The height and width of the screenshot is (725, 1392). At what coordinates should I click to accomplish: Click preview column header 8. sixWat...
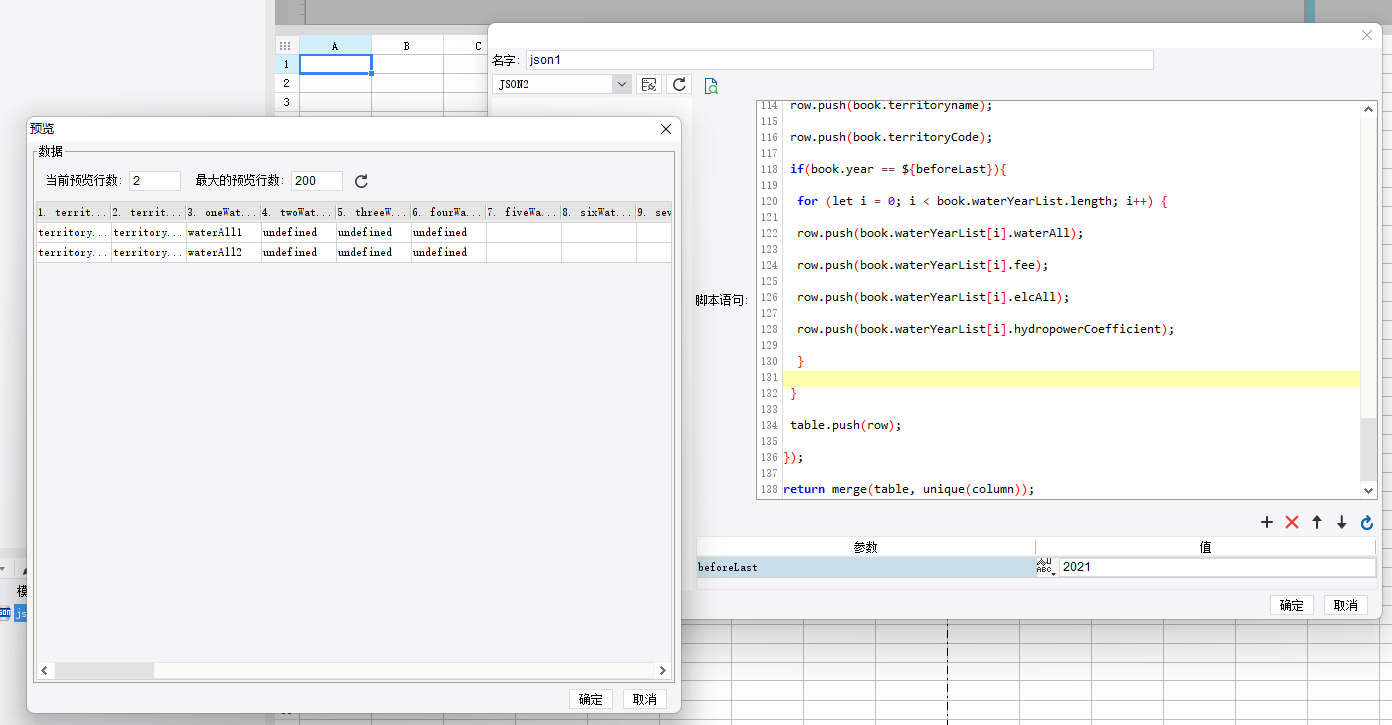tap(598, 213)
